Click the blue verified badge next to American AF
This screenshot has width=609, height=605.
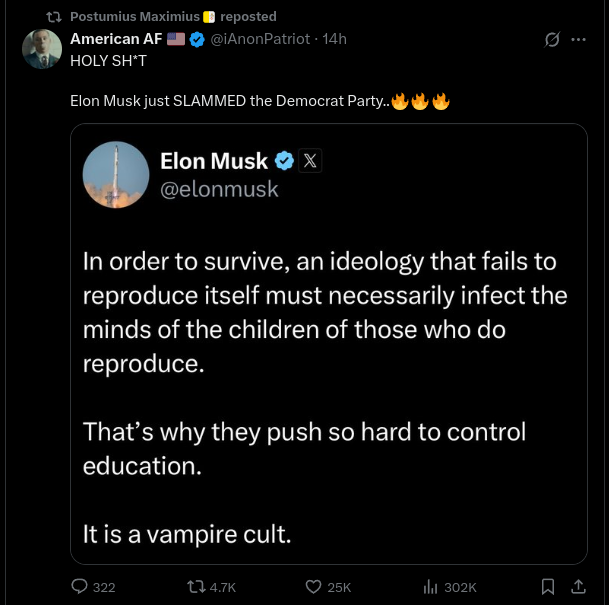click(x=198, y=39)
